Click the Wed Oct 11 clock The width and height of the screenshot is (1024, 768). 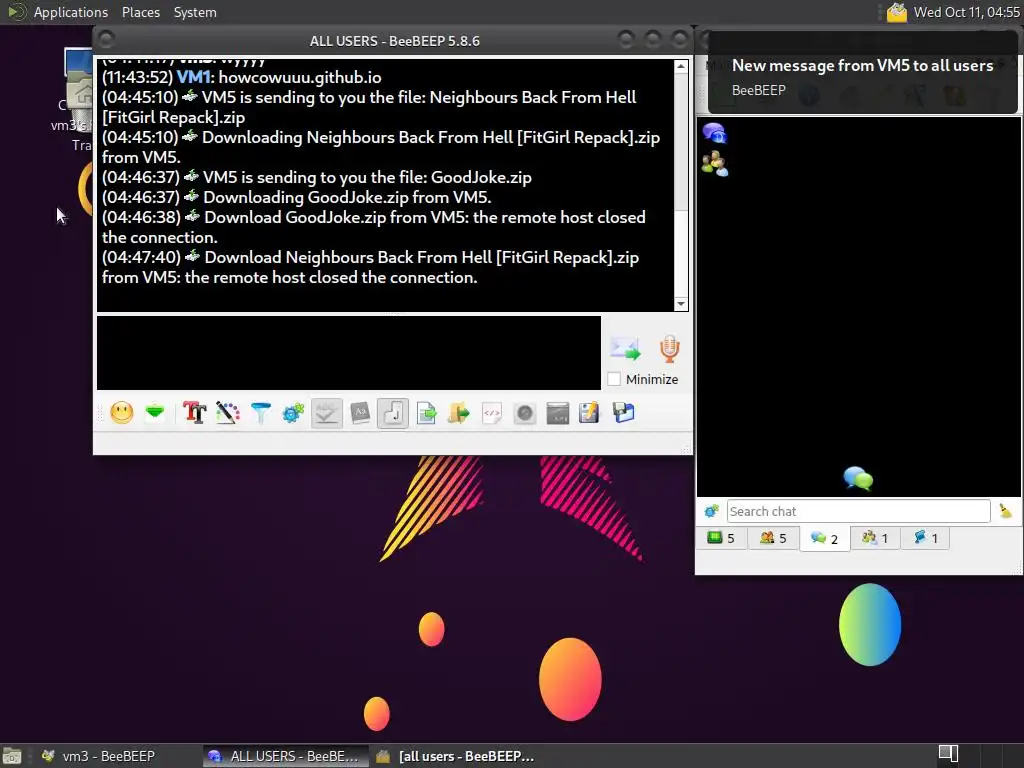967,12
